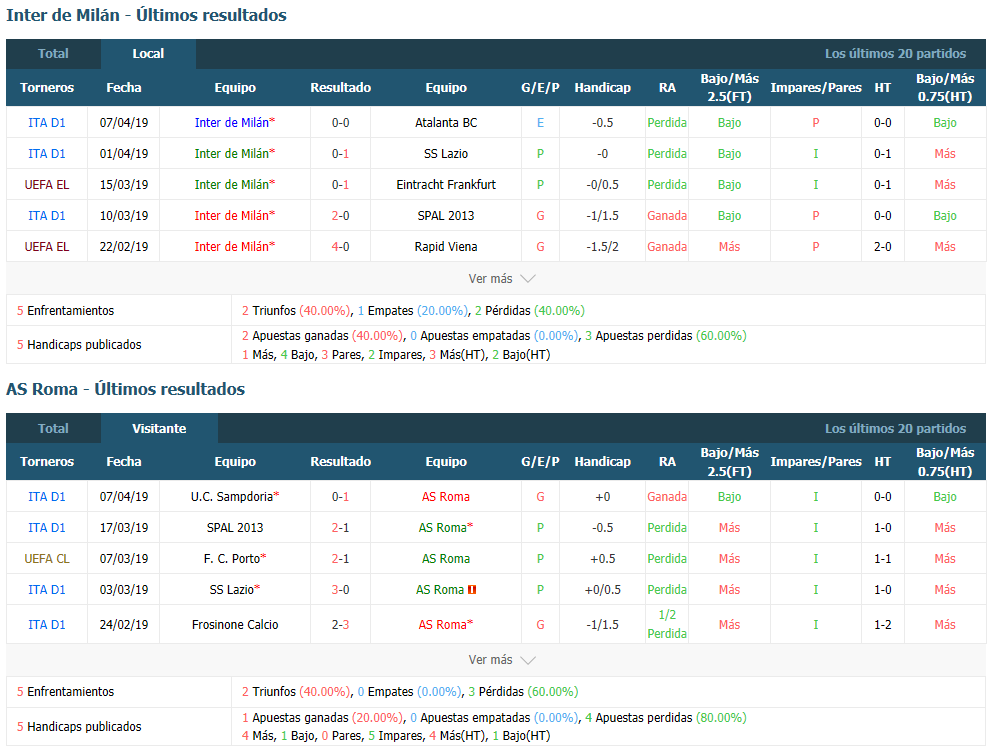Click the date 07/03/19
994x751 pixels.
[x=124, y=559]
